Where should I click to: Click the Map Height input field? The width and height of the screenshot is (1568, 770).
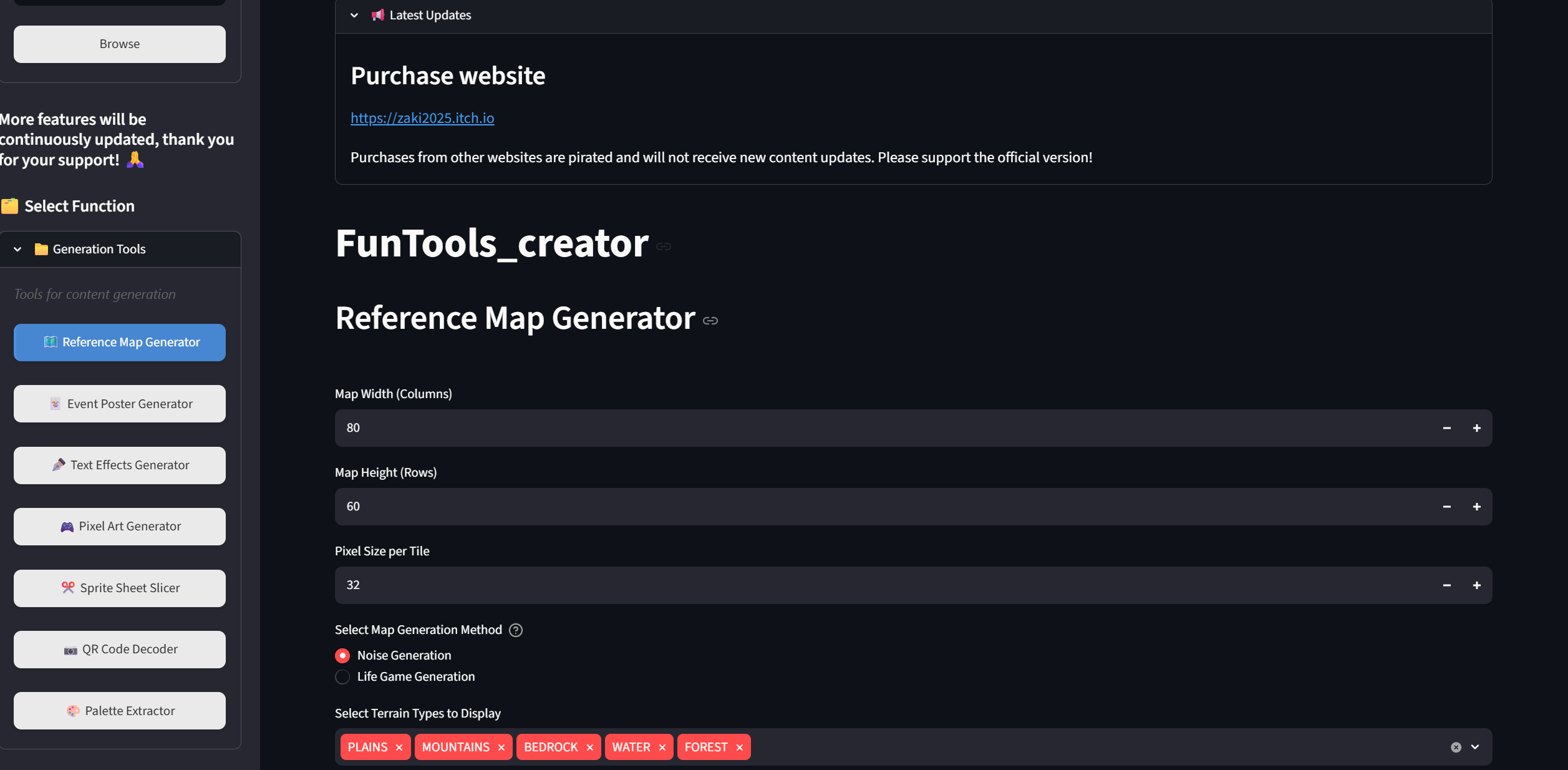coord(883,507)
